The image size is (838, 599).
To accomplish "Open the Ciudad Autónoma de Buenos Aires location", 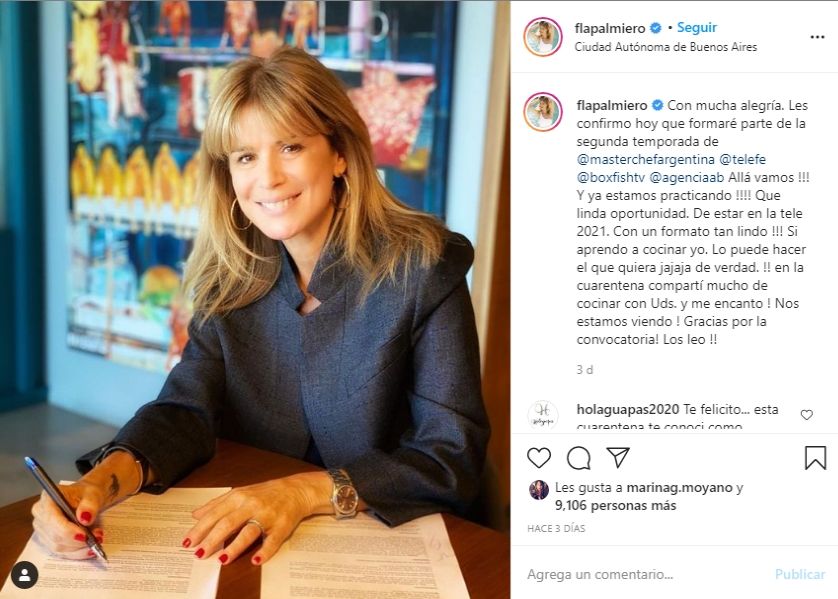I will pyautogui.click(x=665, y=47).
